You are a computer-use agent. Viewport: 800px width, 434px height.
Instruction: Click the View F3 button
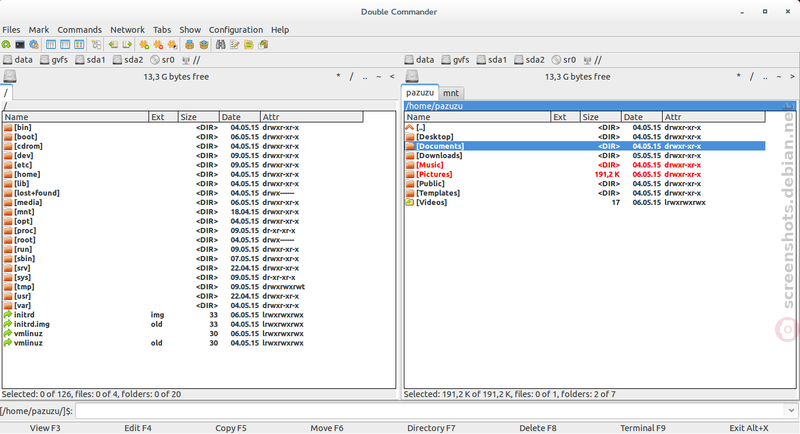tap(45, 428)
